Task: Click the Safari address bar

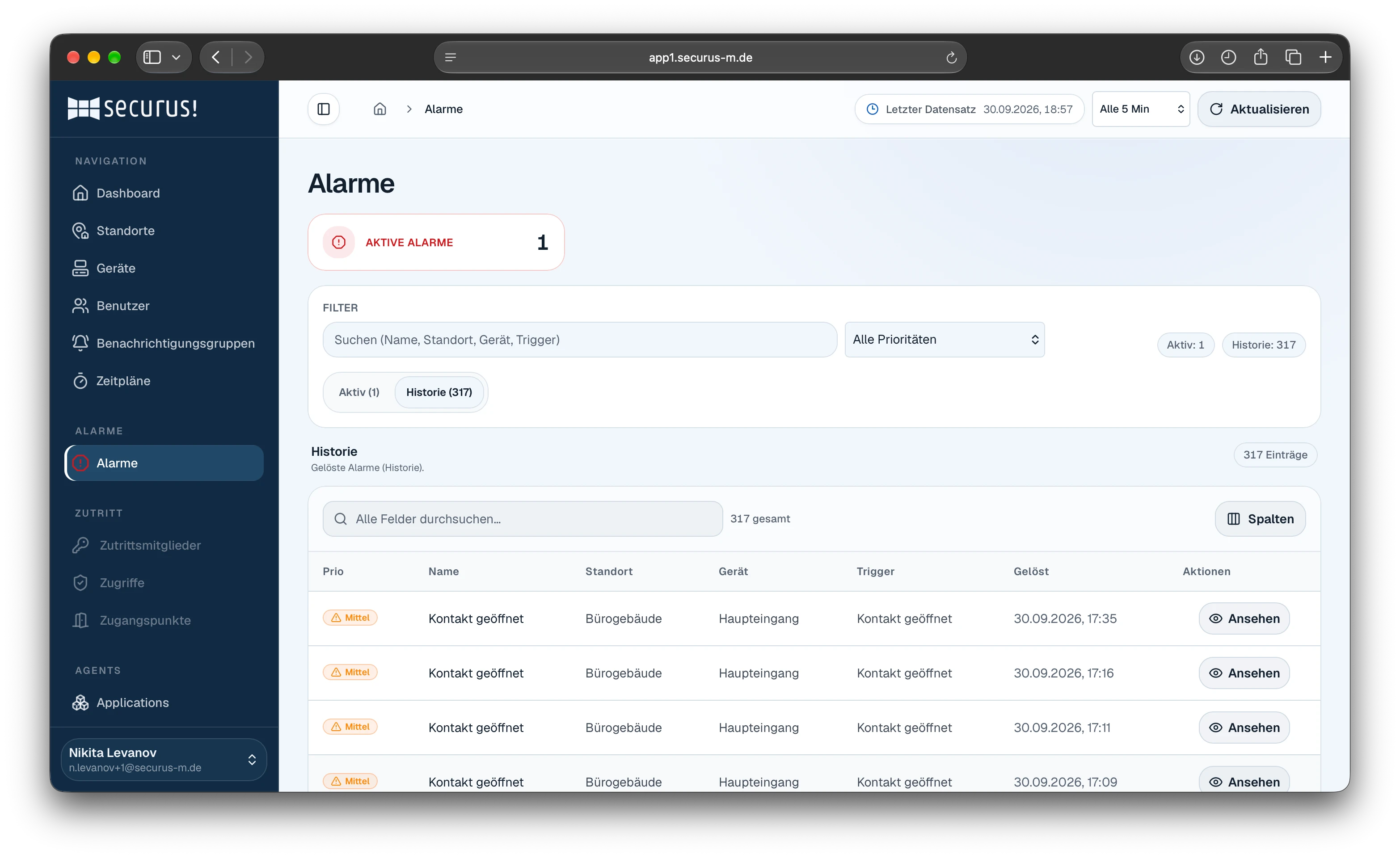Action: 700,57
